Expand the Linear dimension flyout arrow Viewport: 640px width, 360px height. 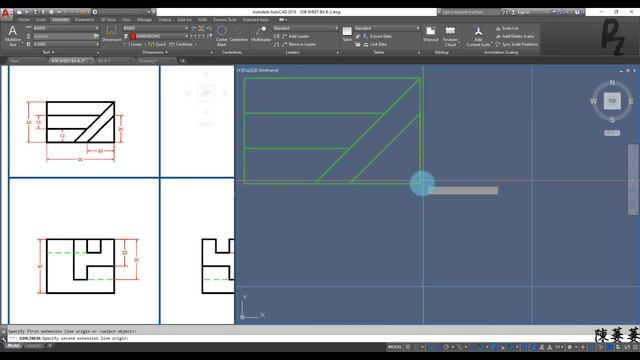145,44
